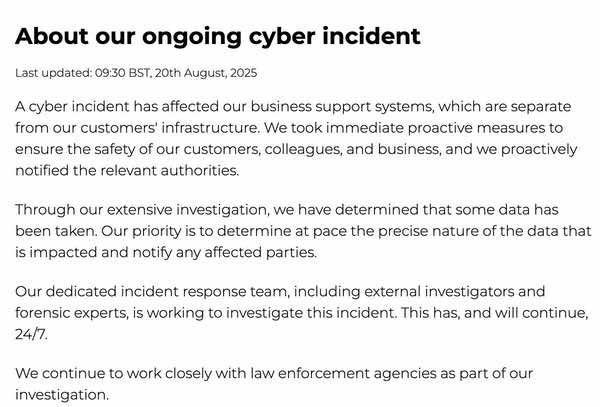This screenshot has height=407, width=600.
Task: Click the "About our ongoing cyber incident" heading
Action: (218, 37)
